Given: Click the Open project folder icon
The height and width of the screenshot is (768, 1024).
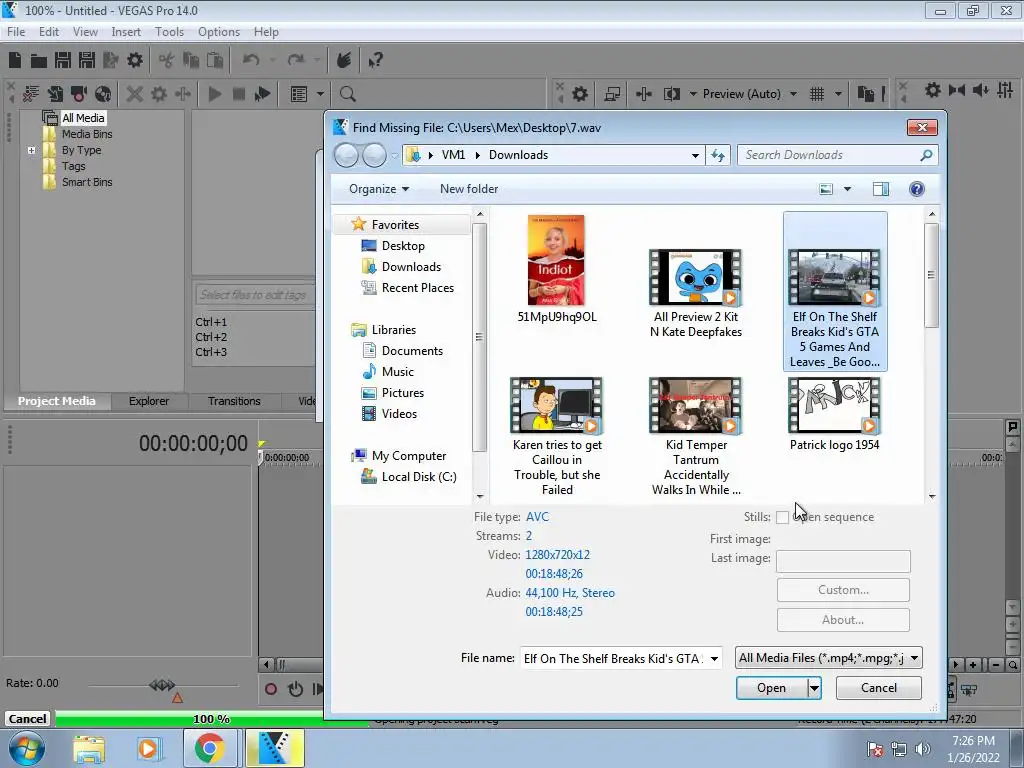Looking at the screenshot, I should tap(39, 61).
